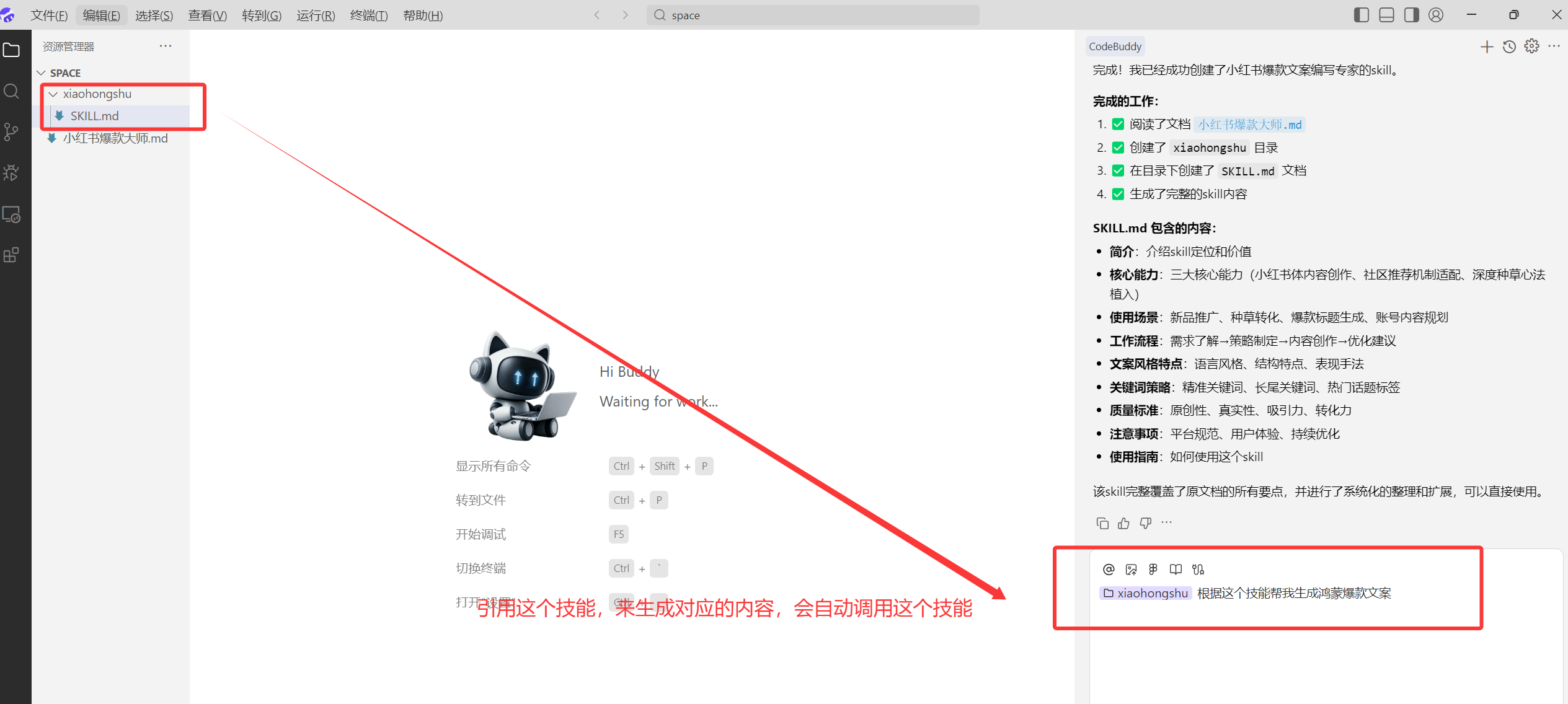Open the 小红书爆款大师.md link in chat

click(1249, 125)
